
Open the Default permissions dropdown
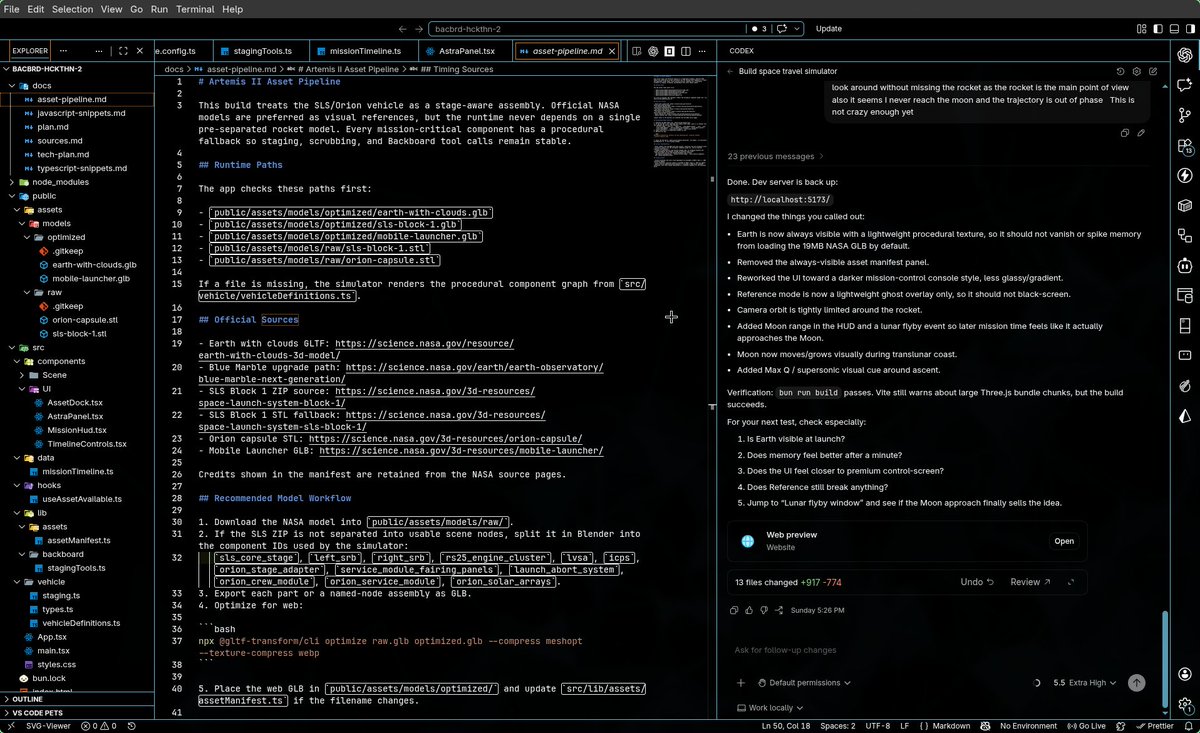[x=805, y=683]
